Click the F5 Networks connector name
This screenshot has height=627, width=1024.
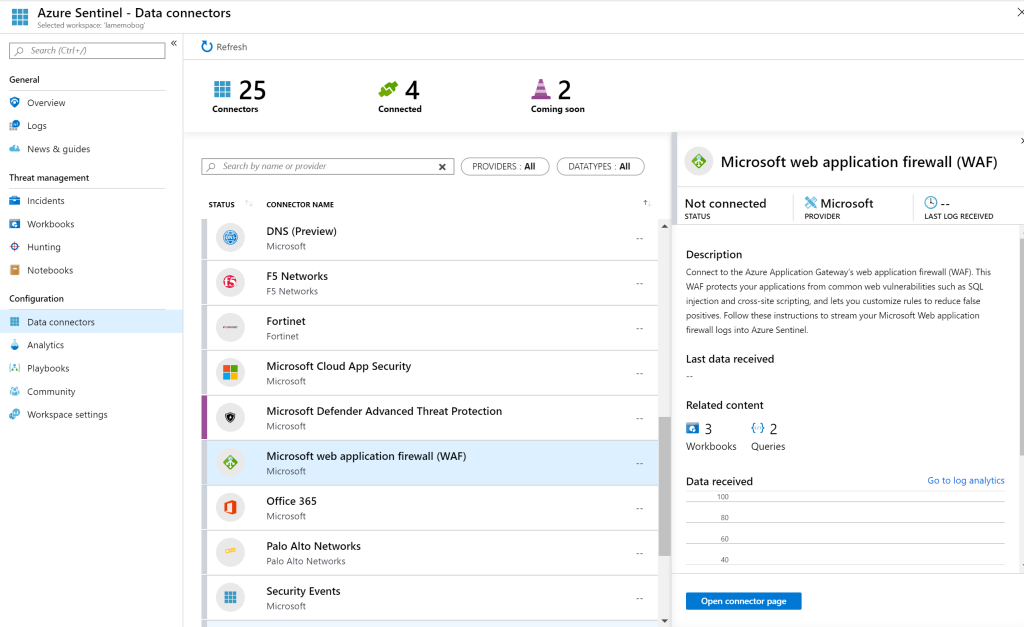tap(296, 276)
